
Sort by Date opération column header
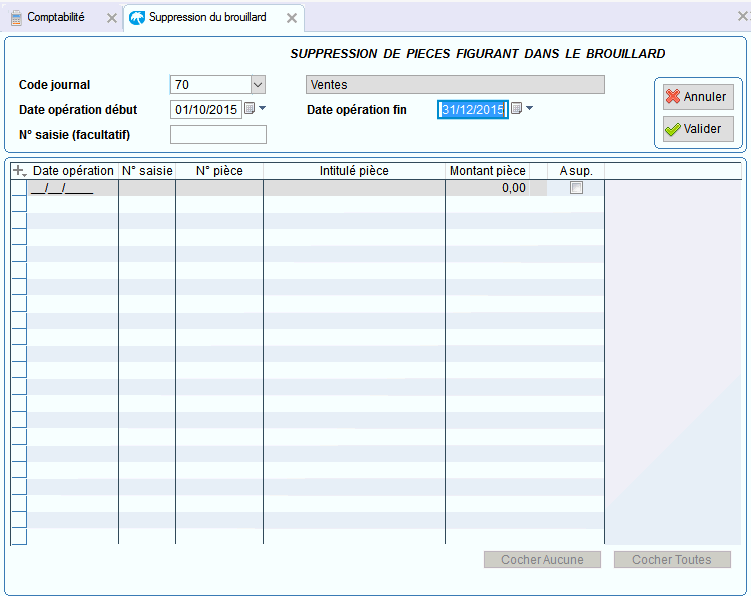73,171
